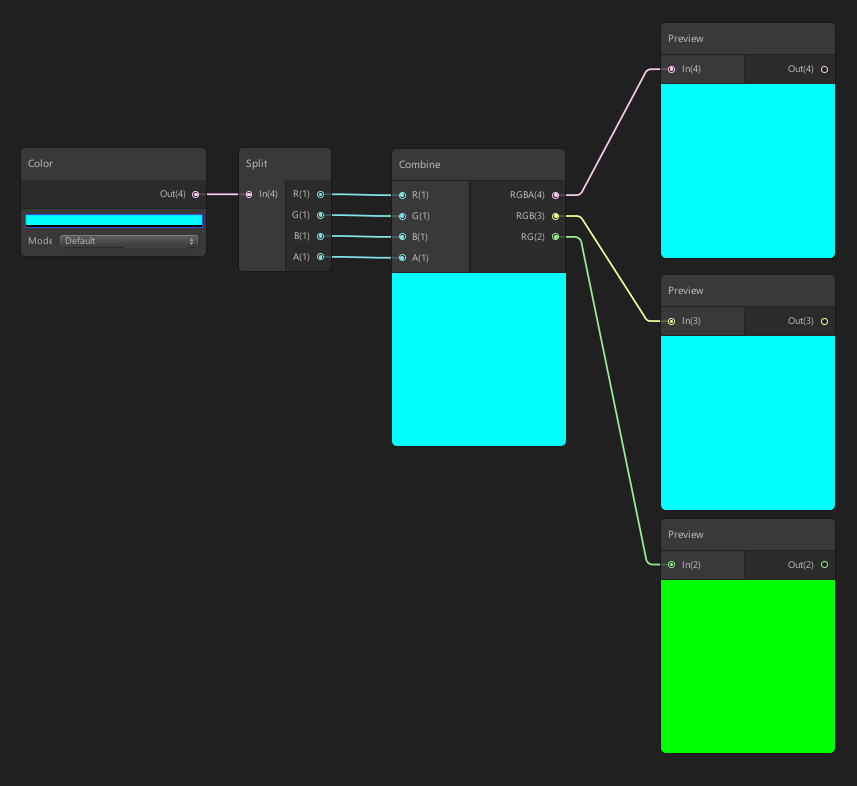Click the Combine RG(2) output port
The image size is (857, 786).
pyautogui.click(x=555, y=237)
